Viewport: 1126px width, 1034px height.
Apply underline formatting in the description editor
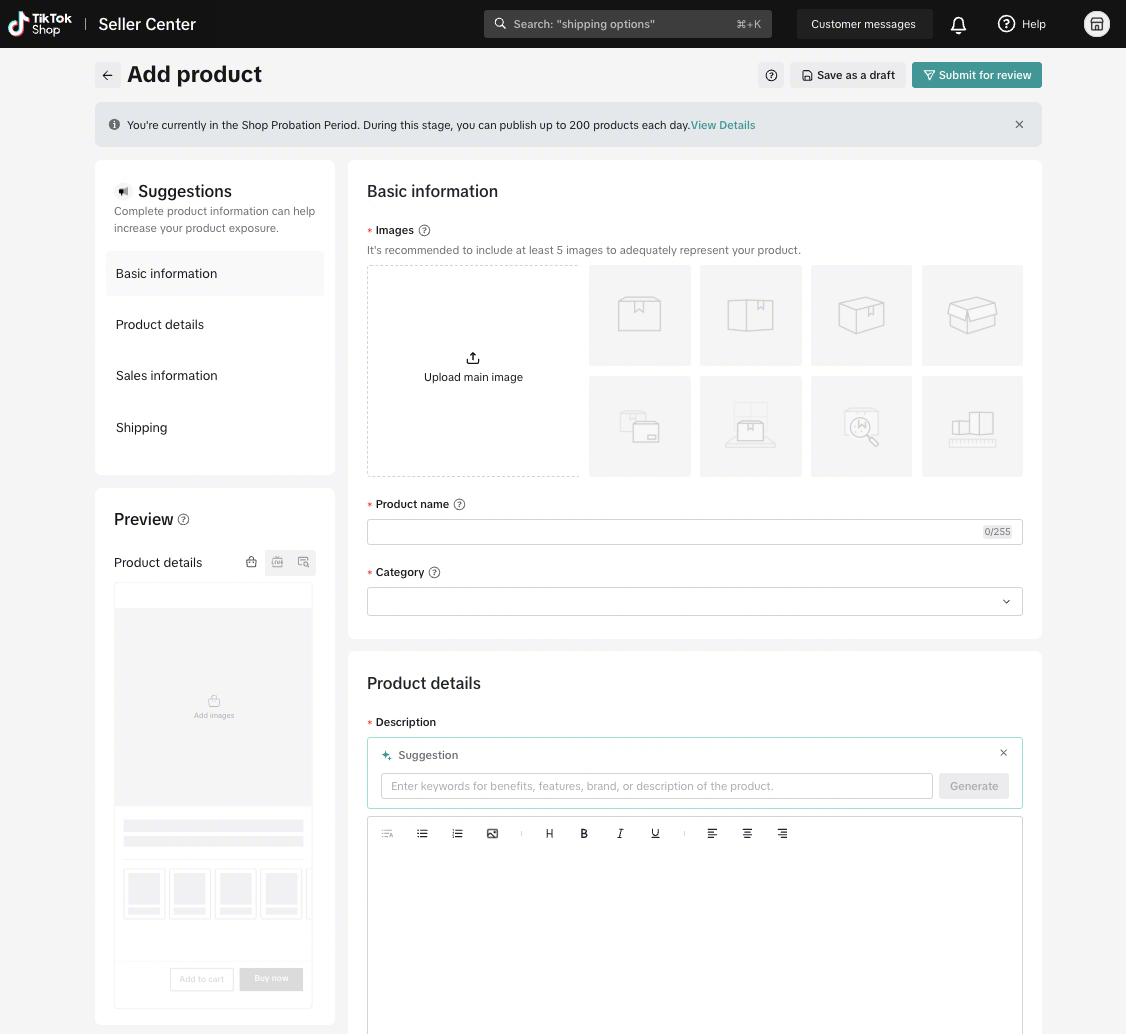point(655,833)
